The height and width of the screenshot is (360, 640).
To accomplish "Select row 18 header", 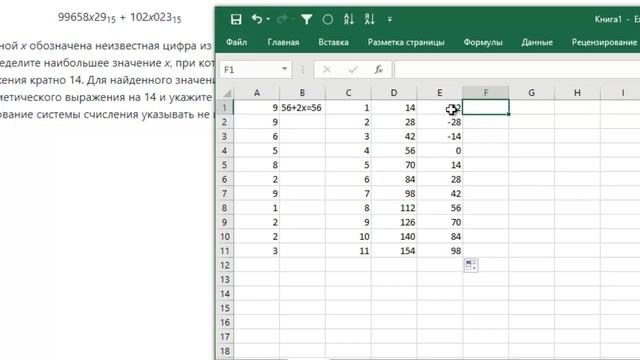I will 225,351.
